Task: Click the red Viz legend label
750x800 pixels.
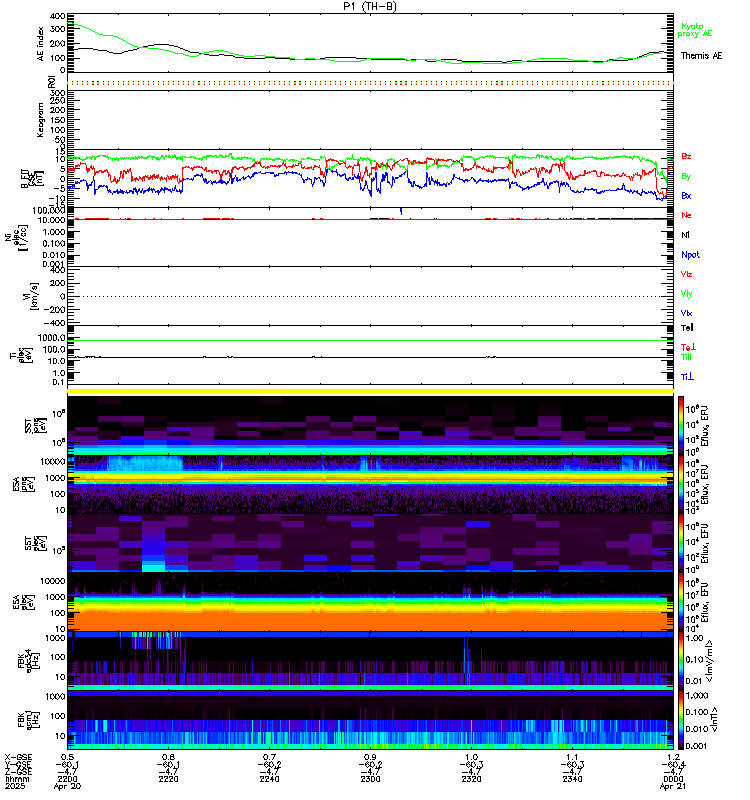Action: [x=686, y=274]
